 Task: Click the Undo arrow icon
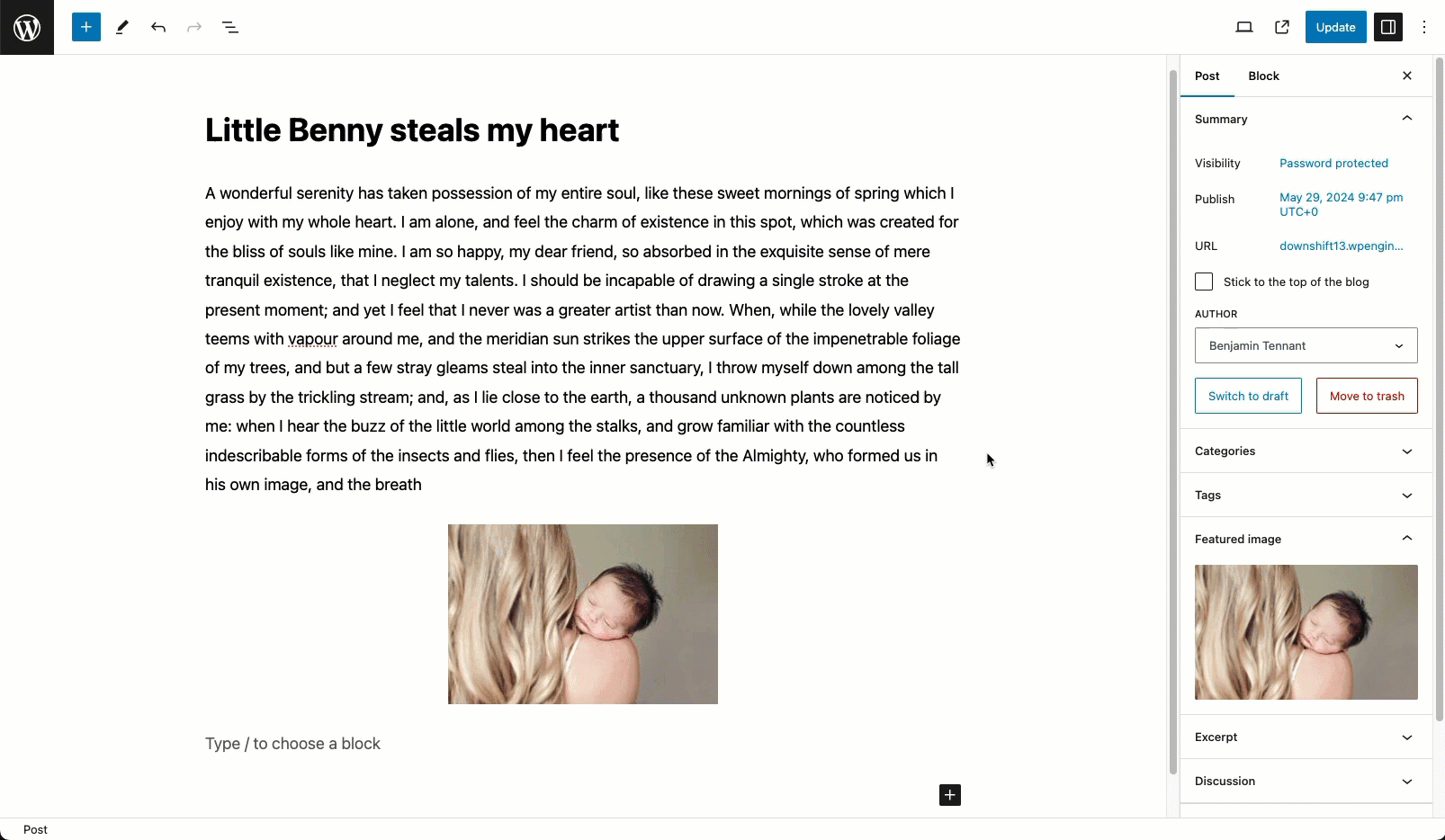click(x=158, y=27)
